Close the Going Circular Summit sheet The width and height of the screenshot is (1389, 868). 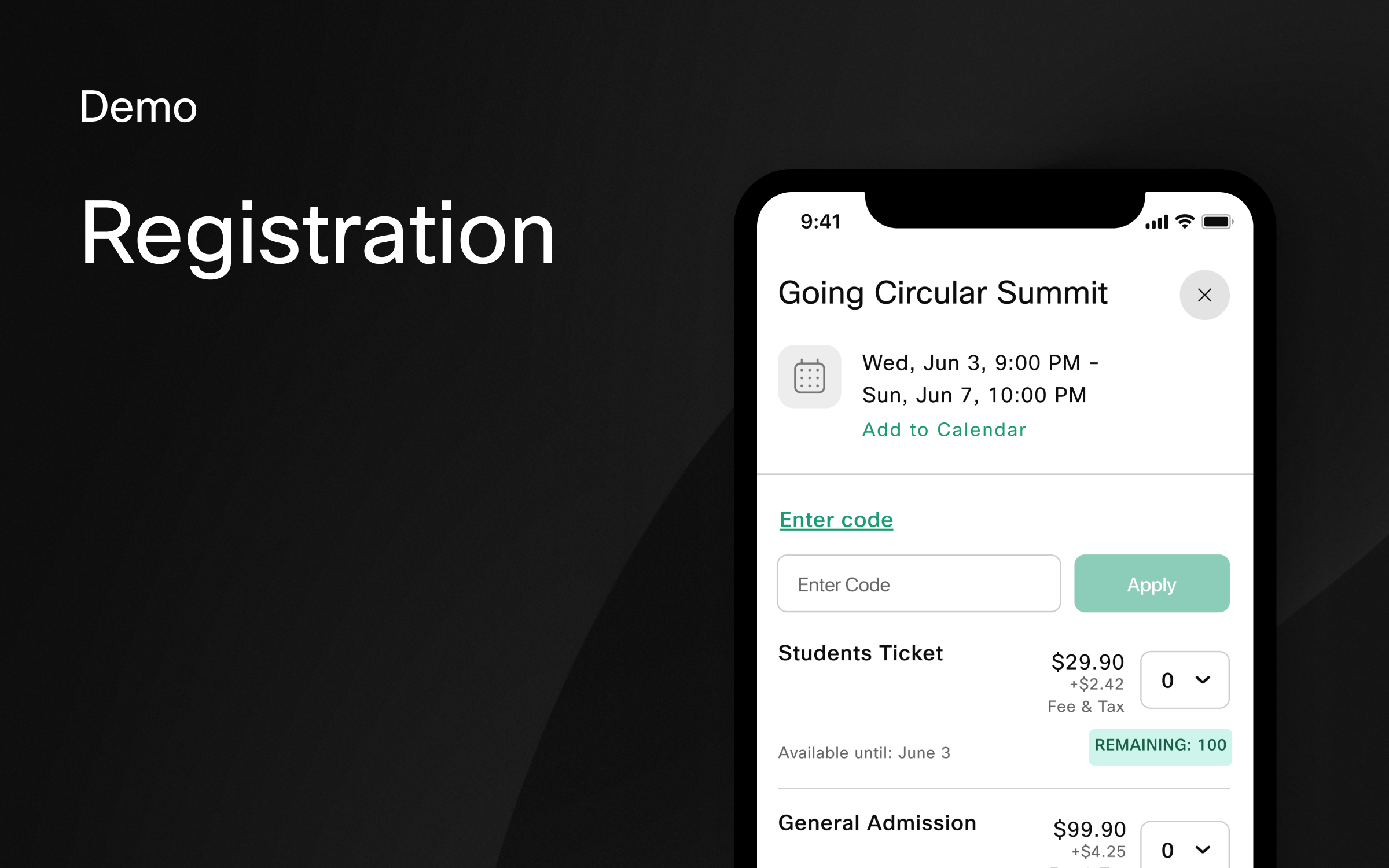tap(1204, 295)
